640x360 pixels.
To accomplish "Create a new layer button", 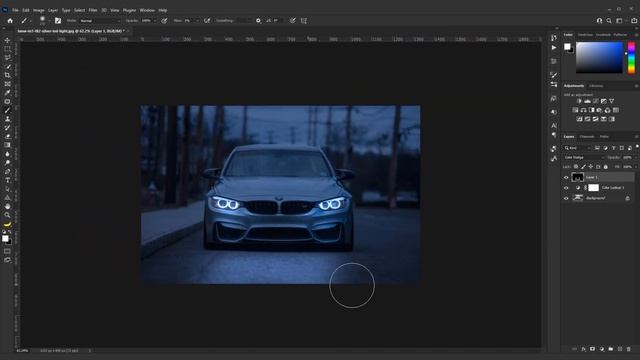I will point(620,349).
